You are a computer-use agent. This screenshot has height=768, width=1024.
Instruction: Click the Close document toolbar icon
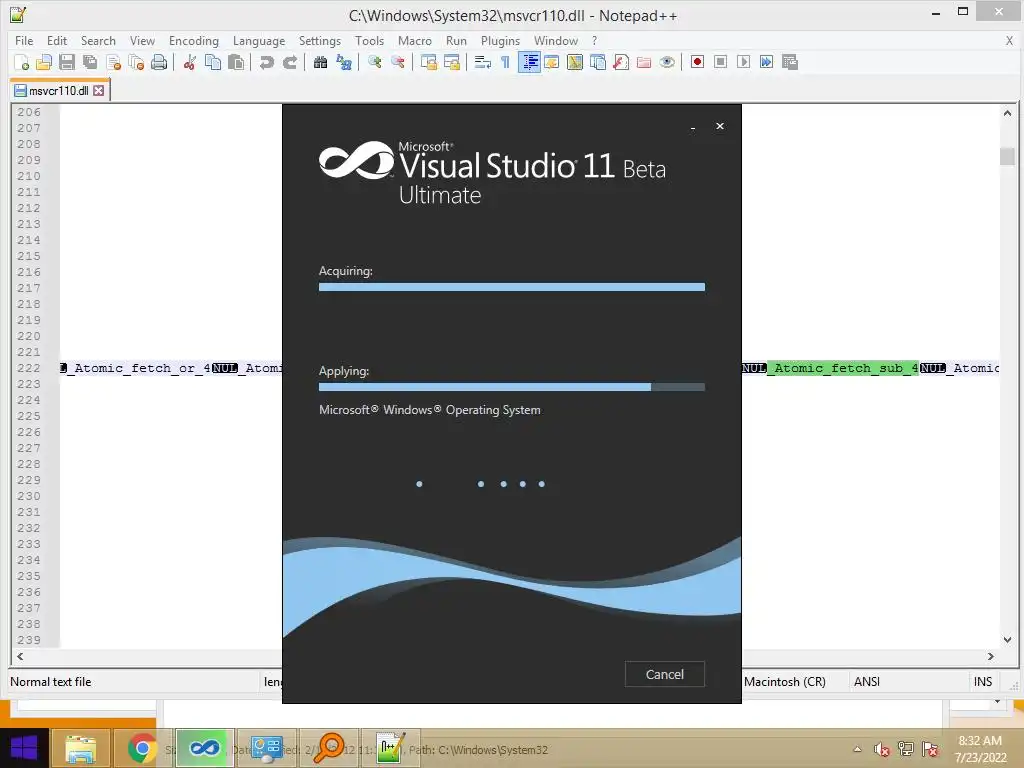tap(113, 63)
